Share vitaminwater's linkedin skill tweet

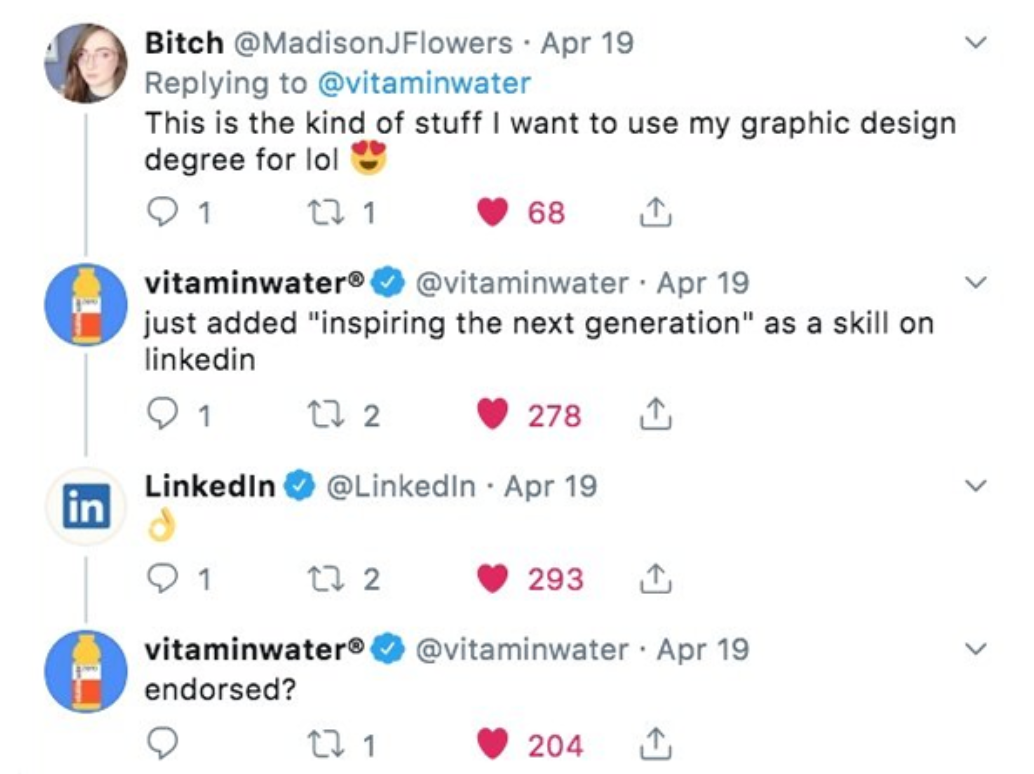pyautogui.click(x=653, y=415)
